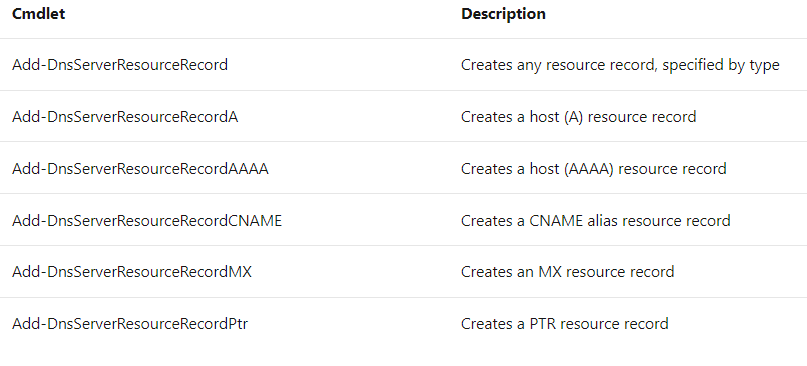Click the Cmdlet column header
Image resolution: width=807 pixels, height=366 pixels.
point(39,14)
